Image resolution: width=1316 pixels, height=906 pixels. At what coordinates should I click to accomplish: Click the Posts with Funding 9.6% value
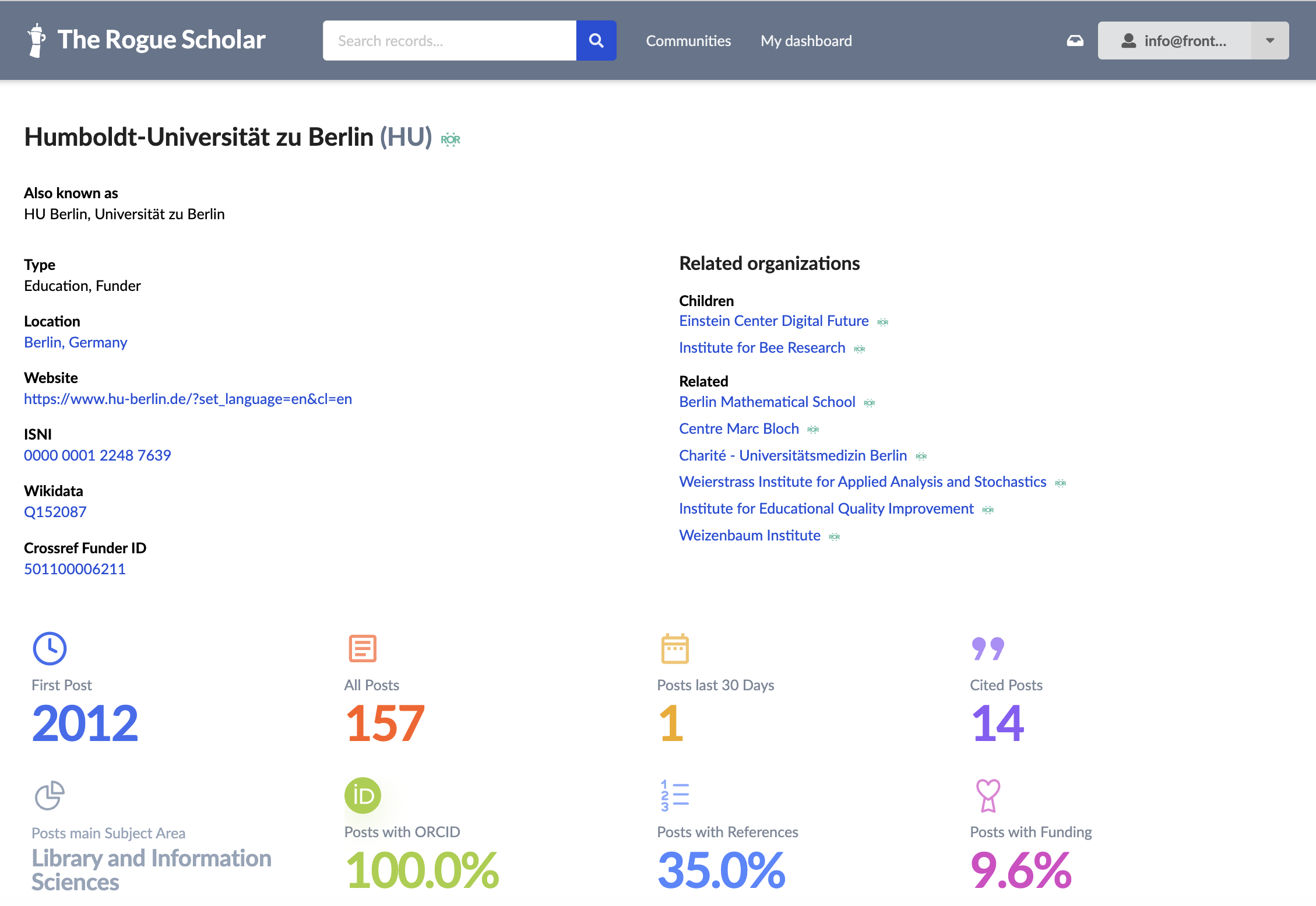point(1021,870)
